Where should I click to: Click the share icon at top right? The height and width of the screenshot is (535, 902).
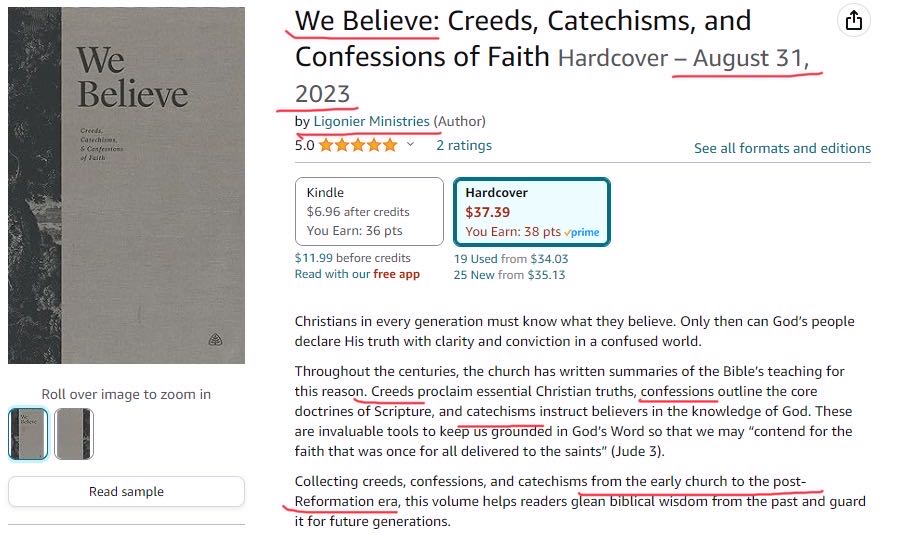853,21
